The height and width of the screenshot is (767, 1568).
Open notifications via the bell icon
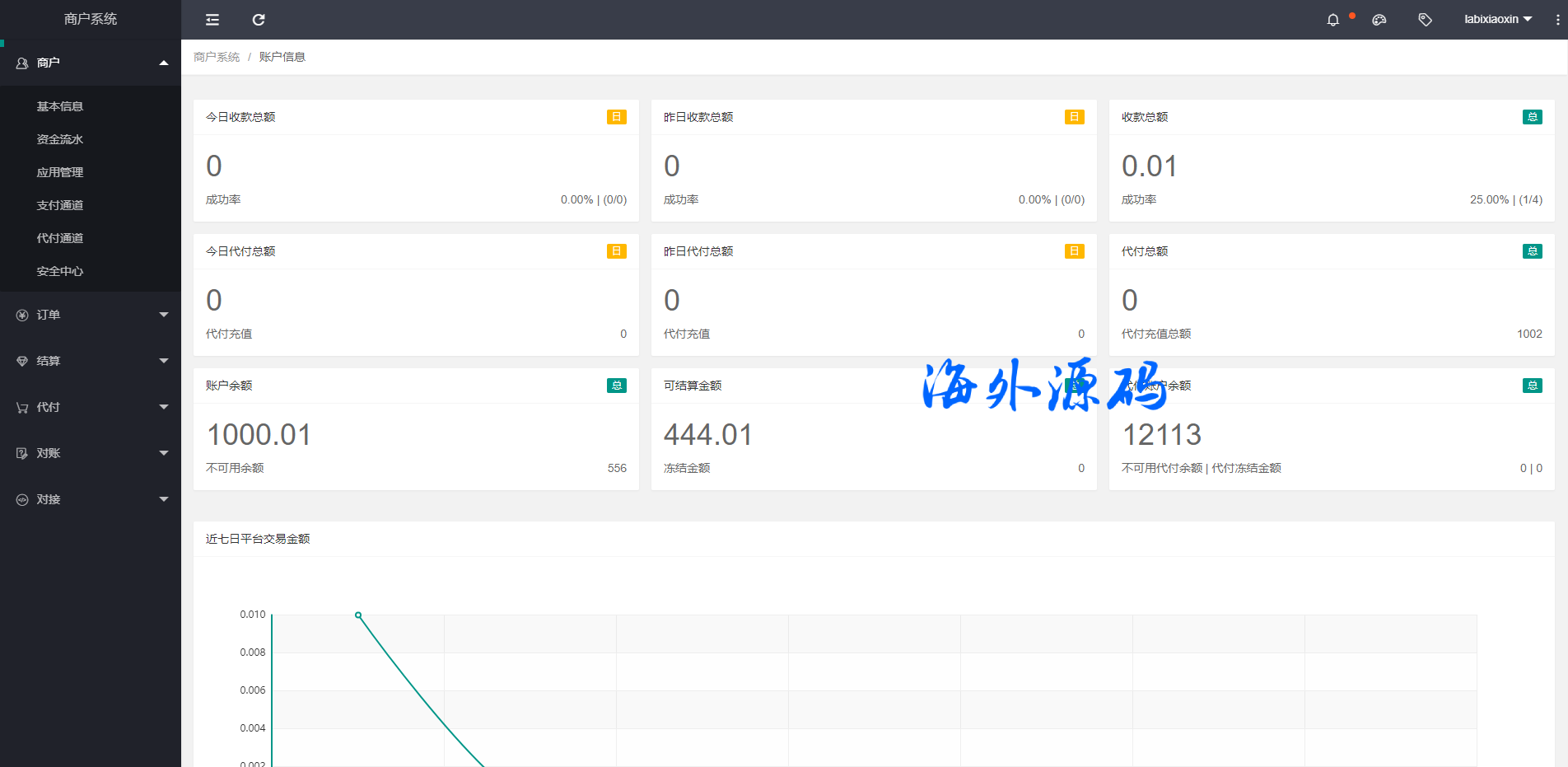tap(1332, 19)
